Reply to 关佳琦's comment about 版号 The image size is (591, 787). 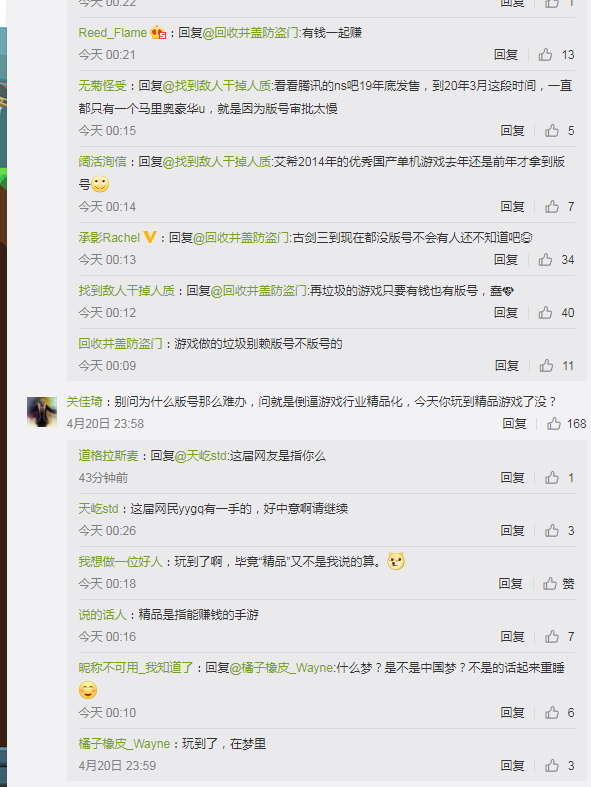coord(514,424)
